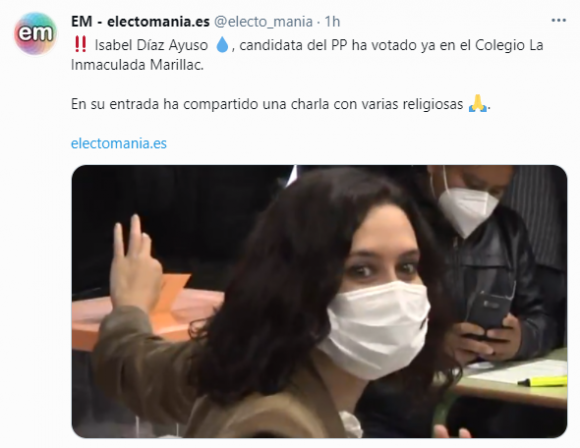
Task: Open the 1h tweet timestamp
Action: click(x=332, y=22)
